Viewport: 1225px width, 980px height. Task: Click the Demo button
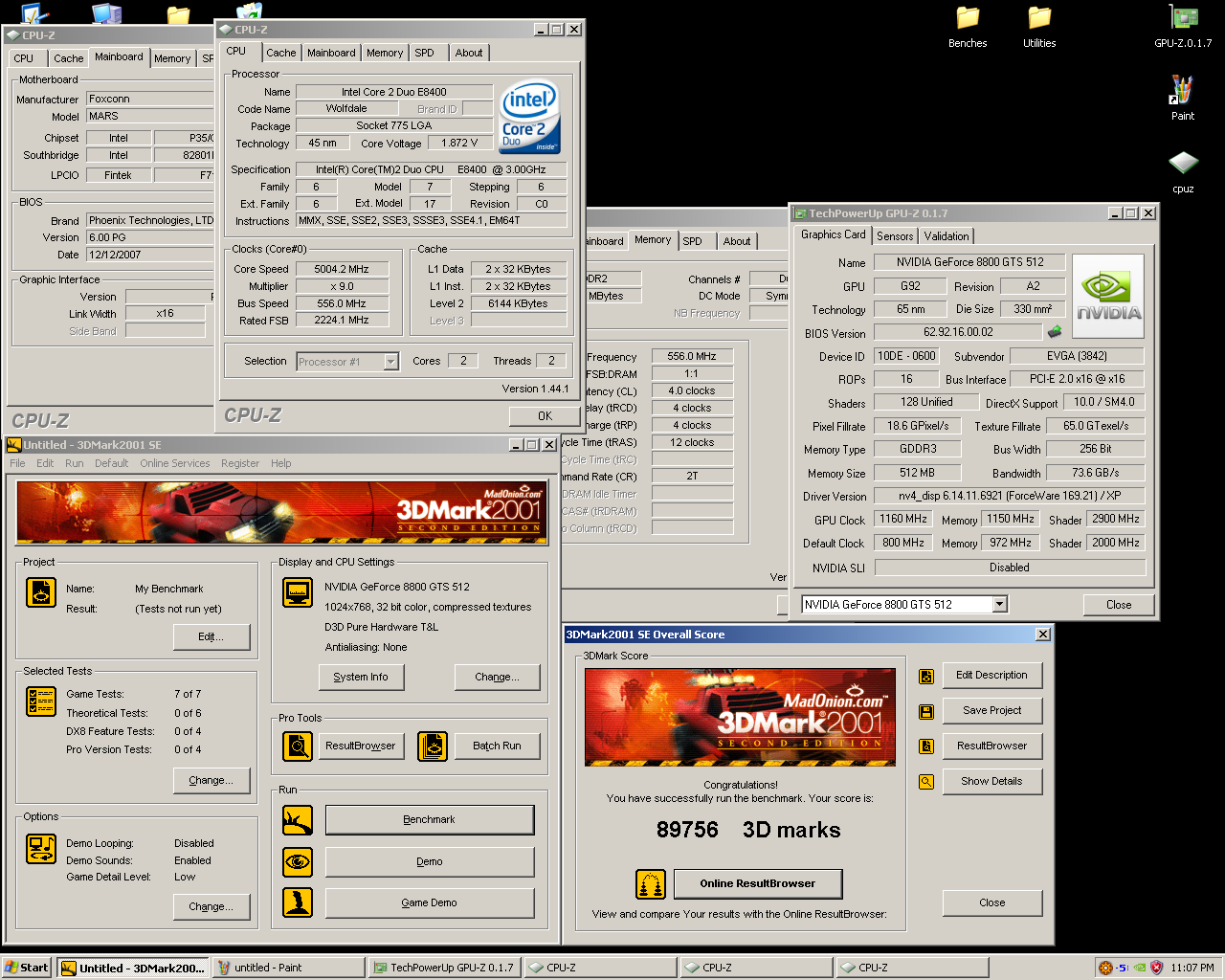(x=430, y=862)
